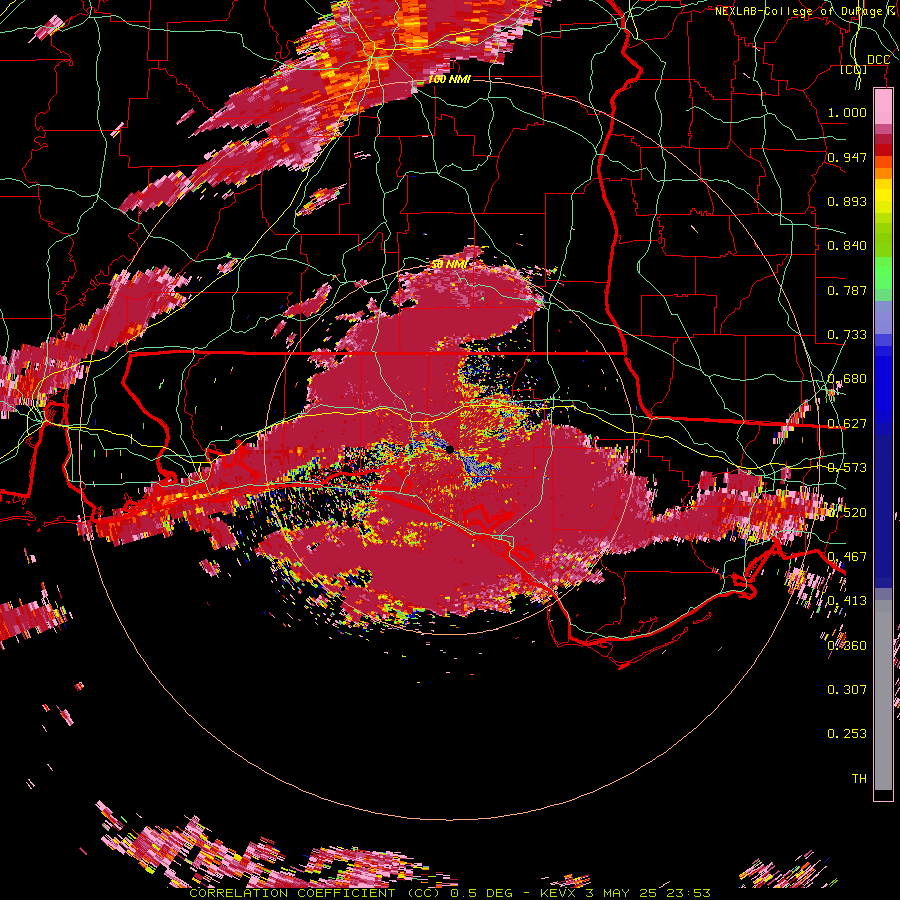Viewport: 900px width, 900px height.
Task: Click the [CC] label above the color bar
Action: [x=854, y=70]
